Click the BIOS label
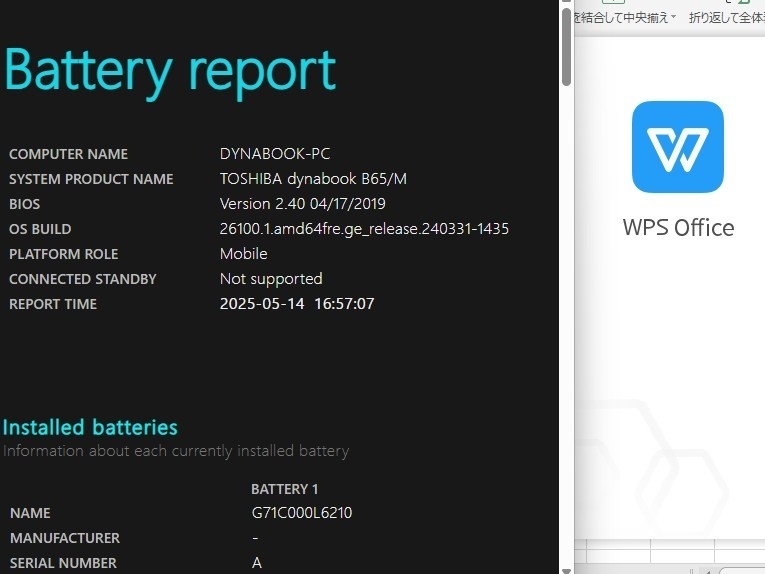This screenshot has width=765, height=574. point(24,204)
